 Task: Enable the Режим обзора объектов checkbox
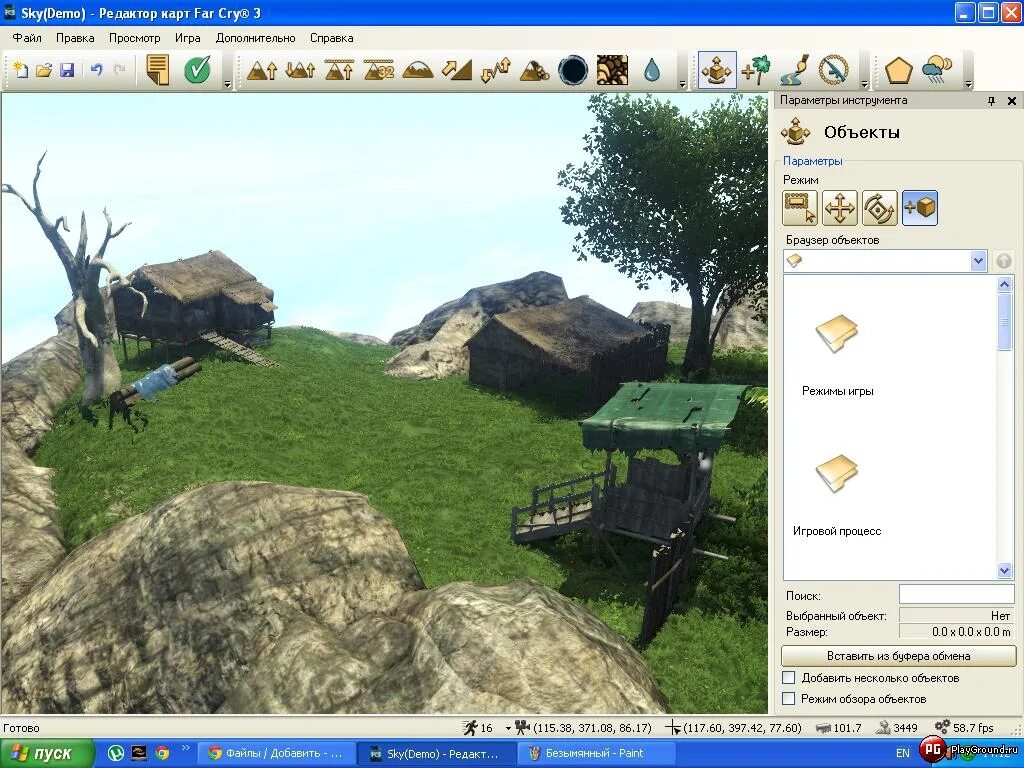789,698
